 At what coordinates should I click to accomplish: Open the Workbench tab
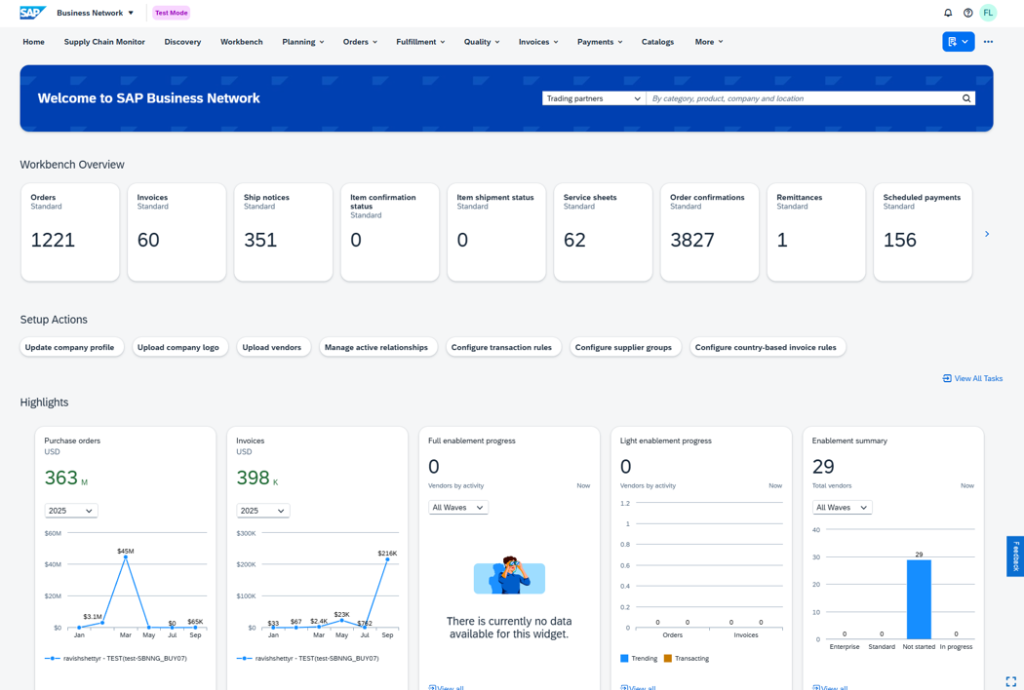[242, 42]
